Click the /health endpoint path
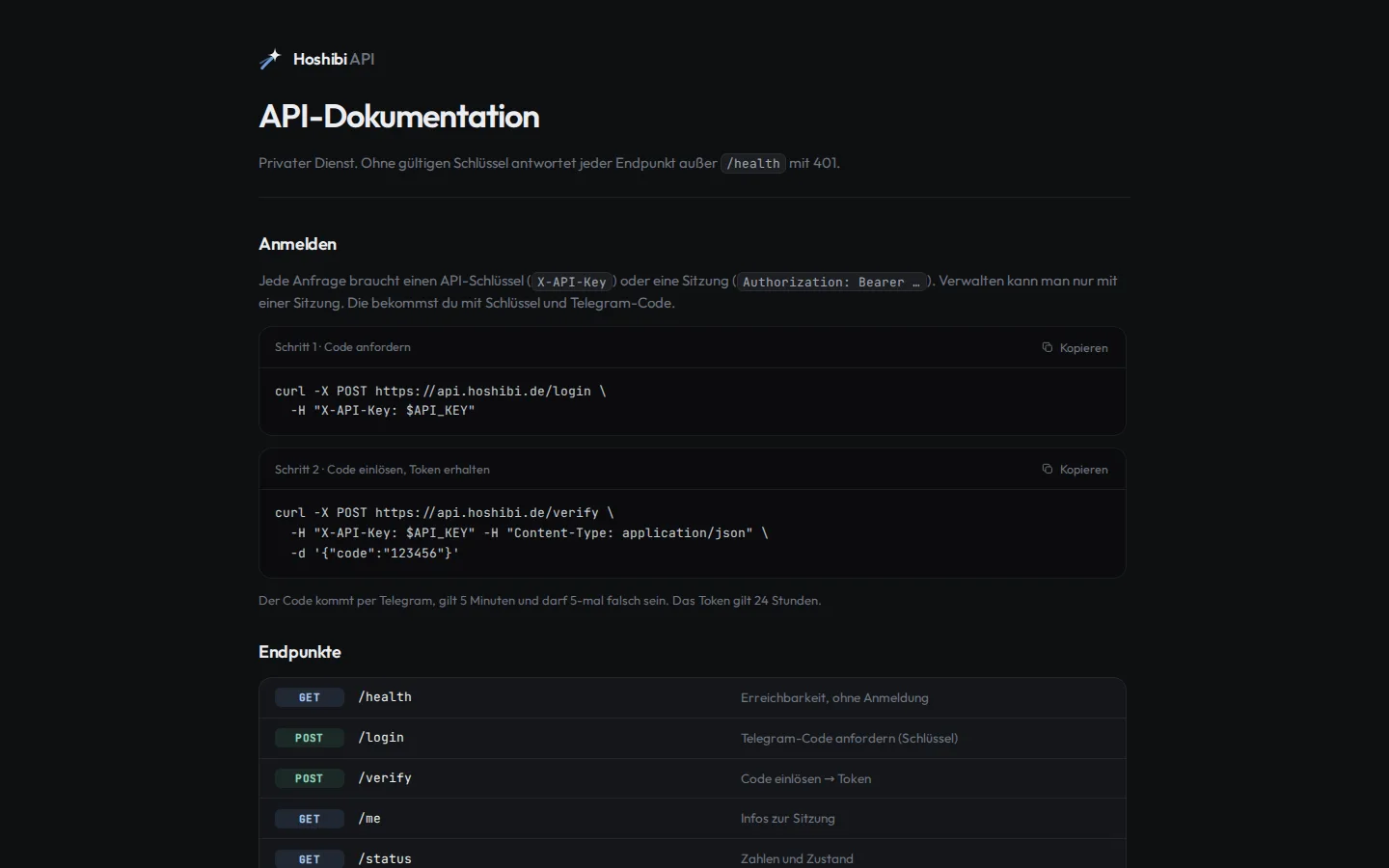This screenshot has width=1389, height=868. [x=385, y=696]
